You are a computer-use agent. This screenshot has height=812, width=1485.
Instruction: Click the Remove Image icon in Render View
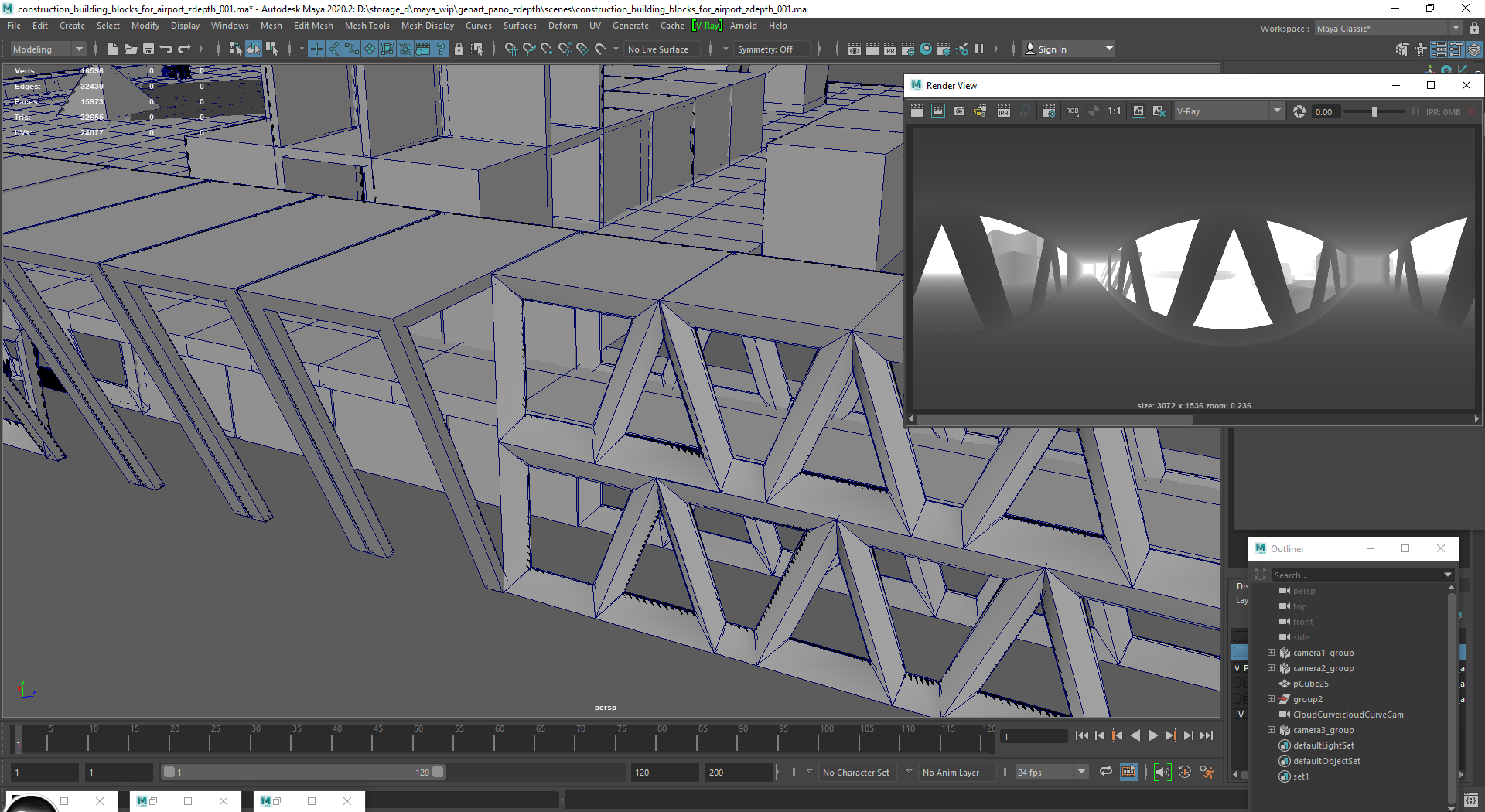(x=1159, y=112)
